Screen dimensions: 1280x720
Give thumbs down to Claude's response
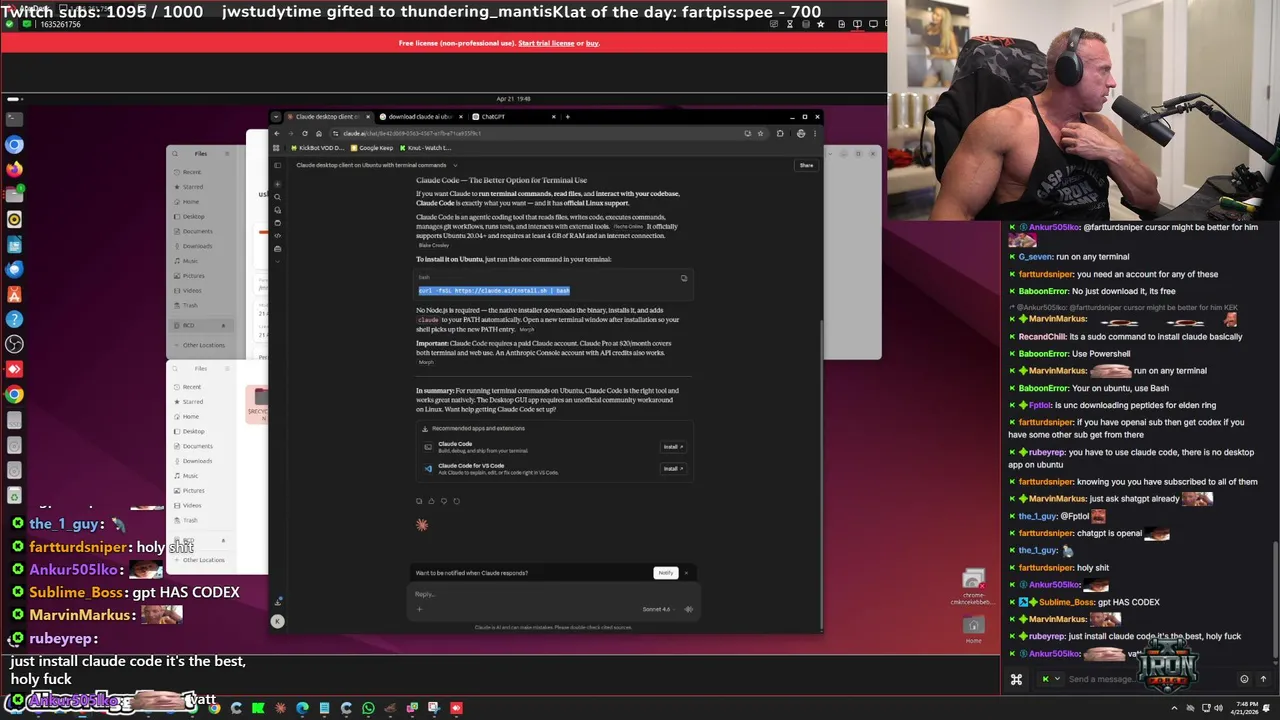444,501
